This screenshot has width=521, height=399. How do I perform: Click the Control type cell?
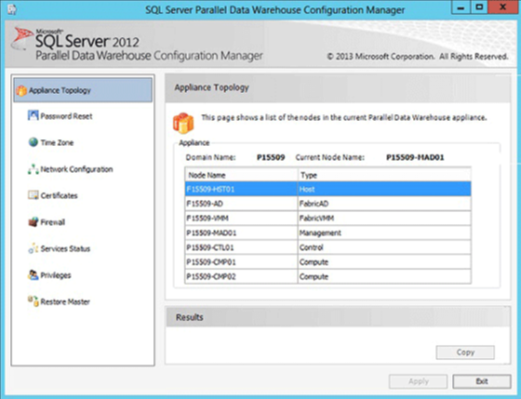point(384,247)
